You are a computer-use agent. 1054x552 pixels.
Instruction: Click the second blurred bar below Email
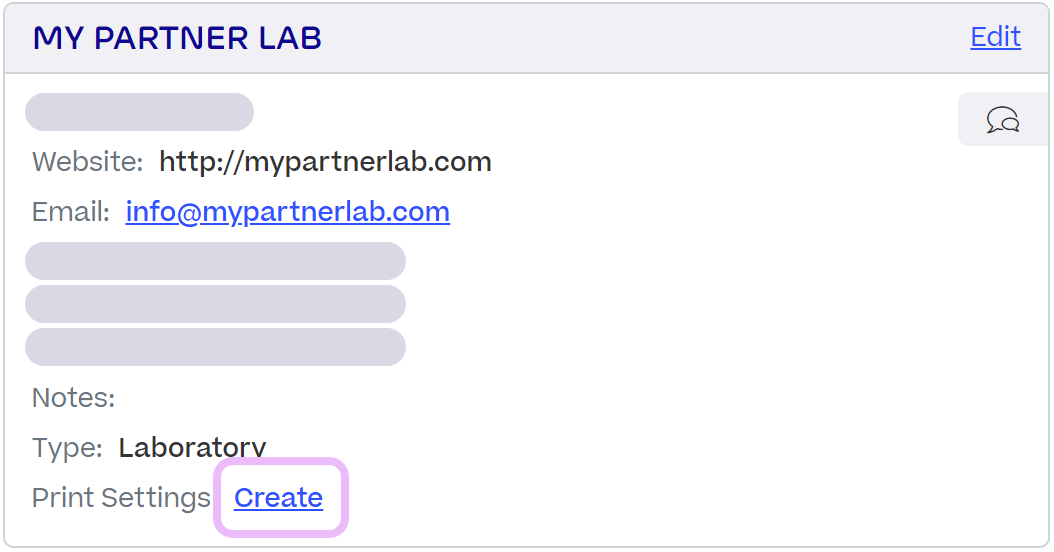point(215,304)
